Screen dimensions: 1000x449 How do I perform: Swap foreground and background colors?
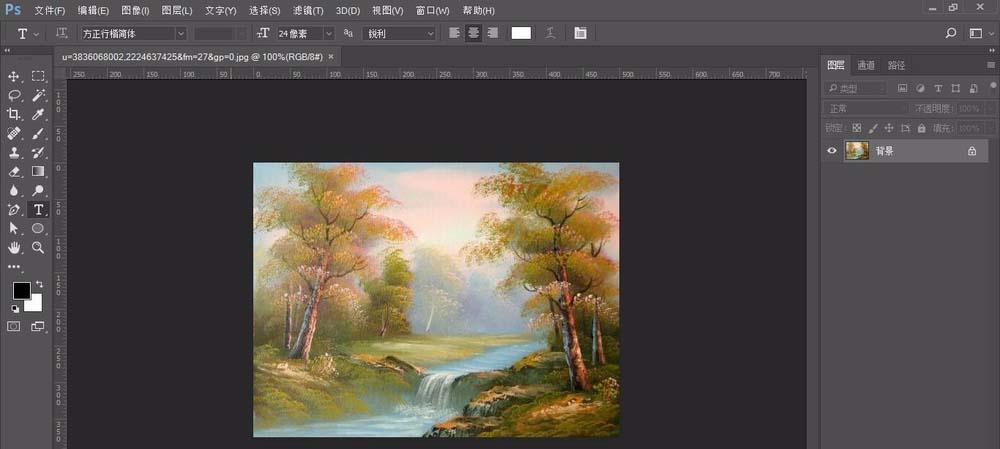click(x=40, y=284)
